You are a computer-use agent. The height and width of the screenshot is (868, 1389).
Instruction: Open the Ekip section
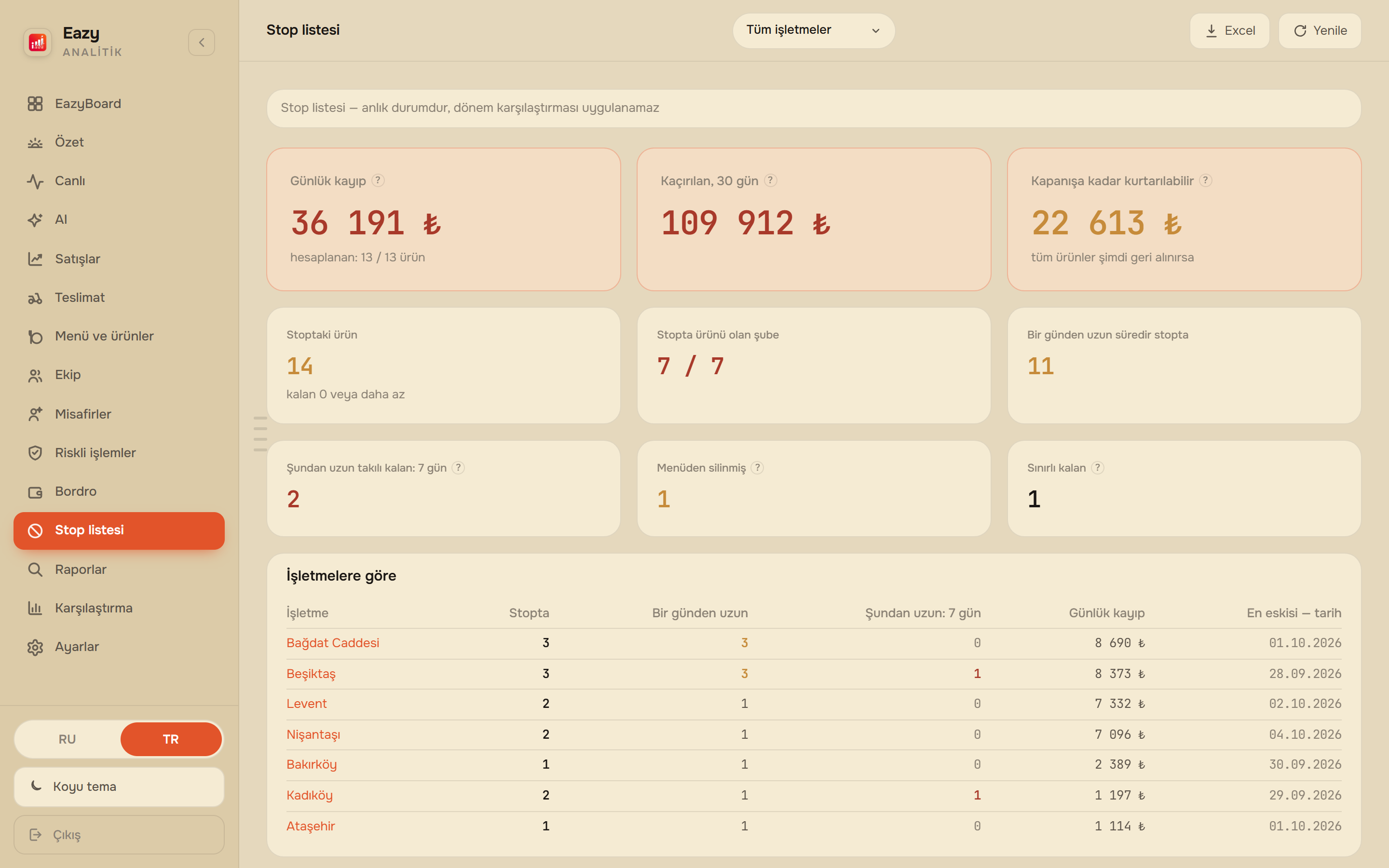(119, 375)
